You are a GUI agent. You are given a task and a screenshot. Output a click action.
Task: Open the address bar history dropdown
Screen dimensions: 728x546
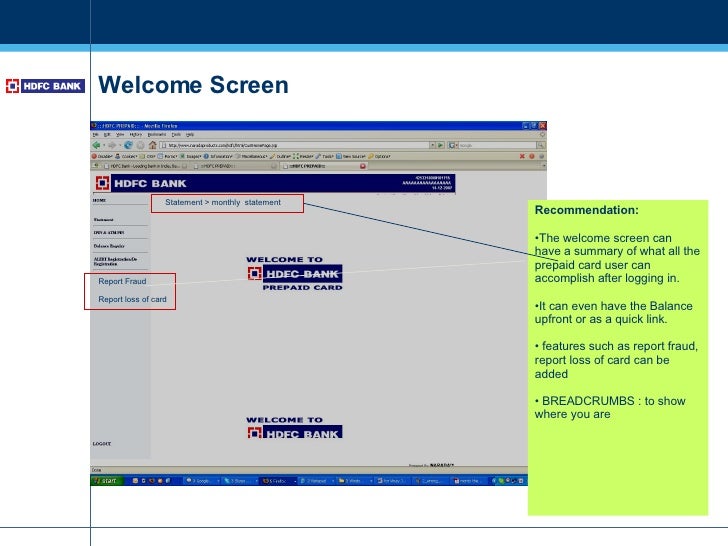[x=432, y=145]
